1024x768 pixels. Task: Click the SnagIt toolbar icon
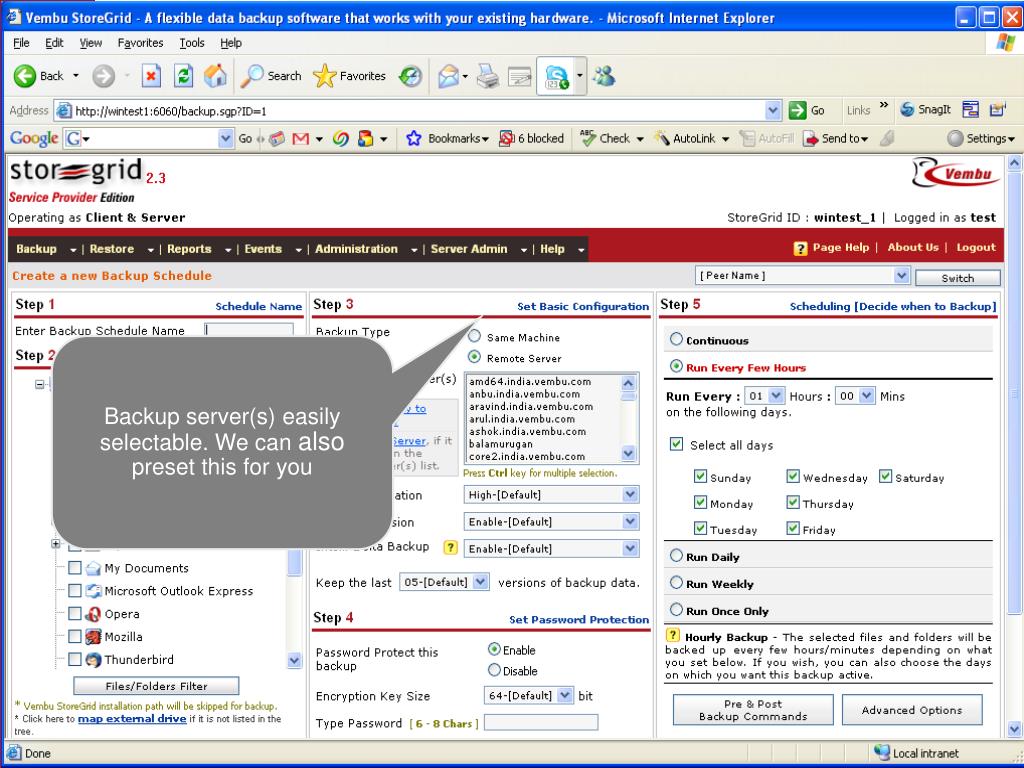[907, 110]
